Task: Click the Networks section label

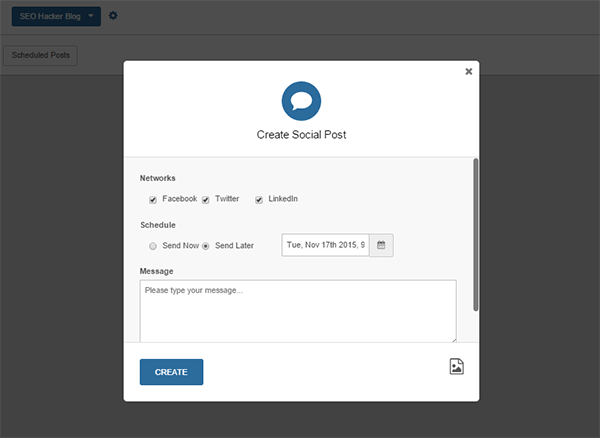Action: point(158,178)
